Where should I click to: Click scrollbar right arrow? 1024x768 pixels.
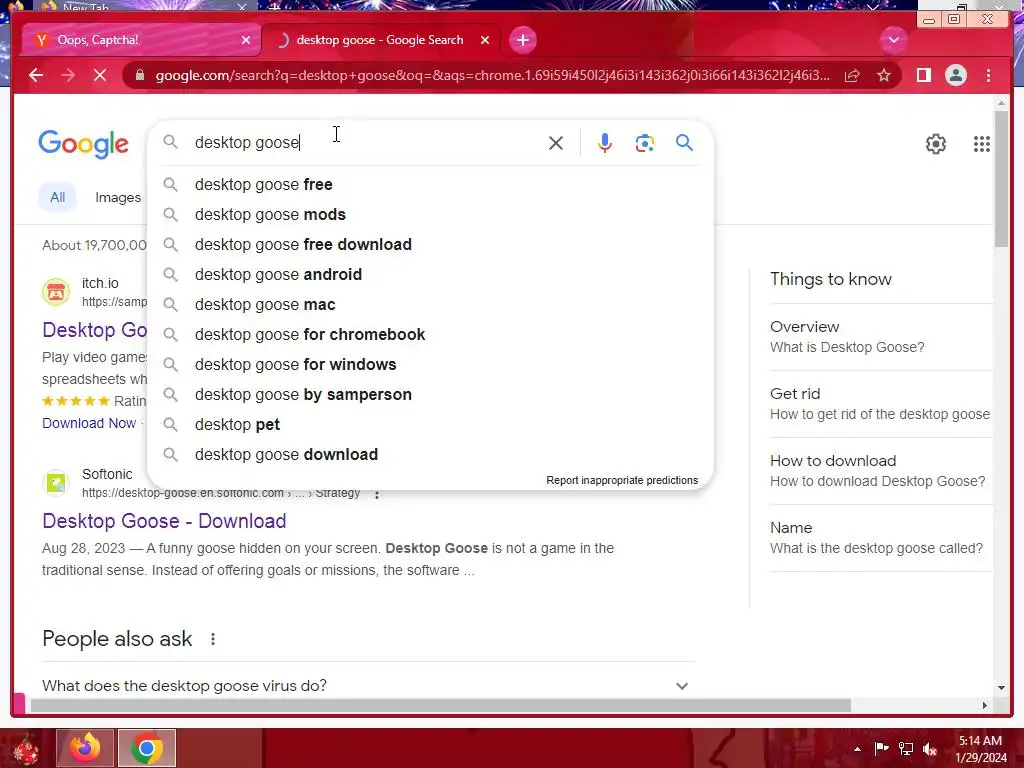(x=984, y=705)
